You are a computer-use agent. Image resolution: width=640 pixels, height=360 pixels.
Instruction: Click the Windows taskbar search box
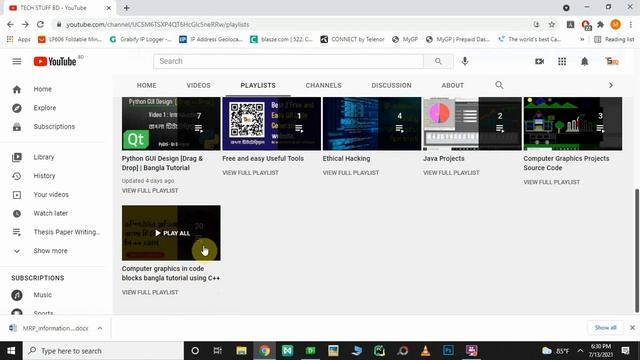pos(103,351)
